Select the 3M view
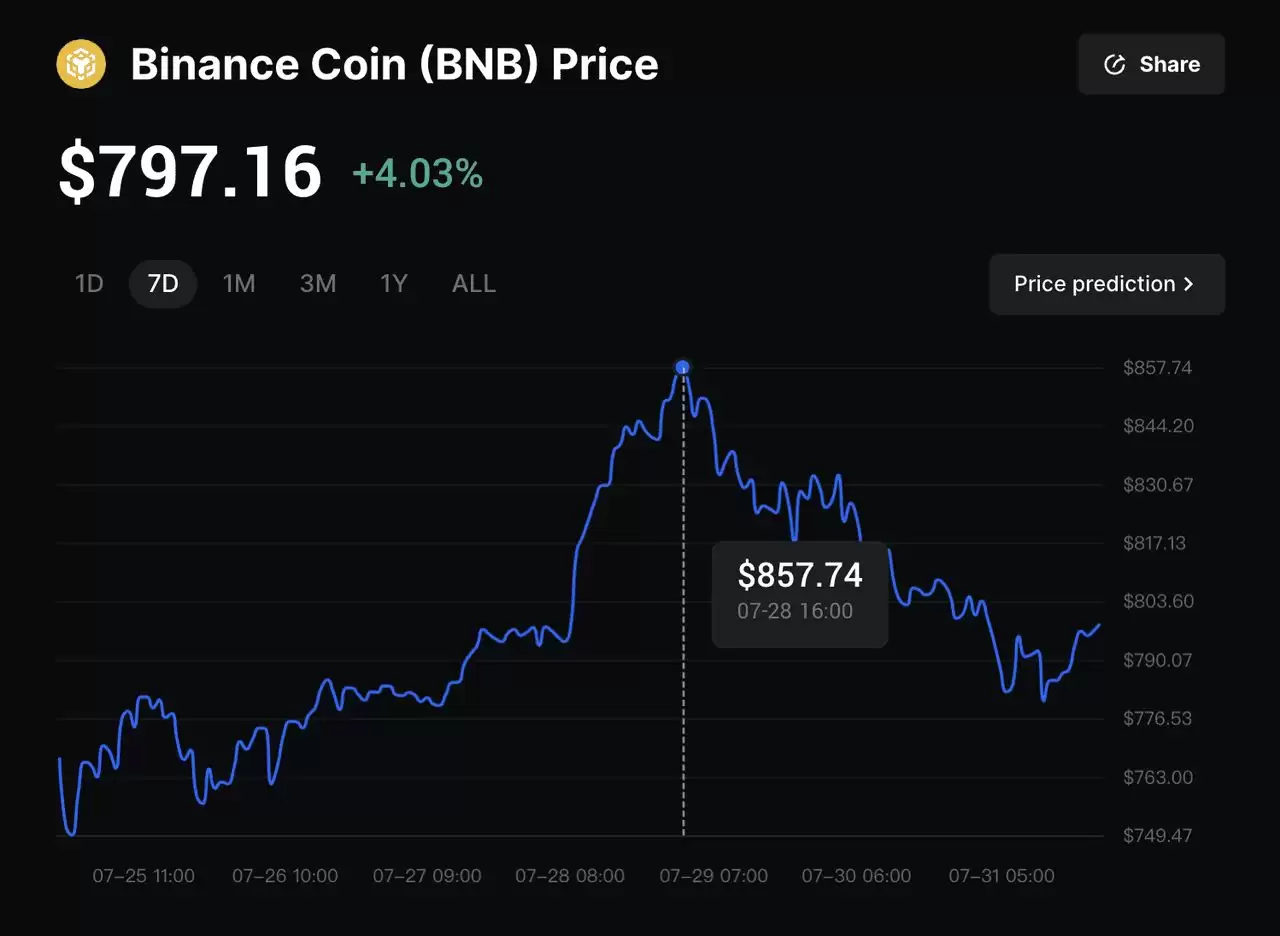This screenshot has width=1280, height=936. click(x=318, y=284)
